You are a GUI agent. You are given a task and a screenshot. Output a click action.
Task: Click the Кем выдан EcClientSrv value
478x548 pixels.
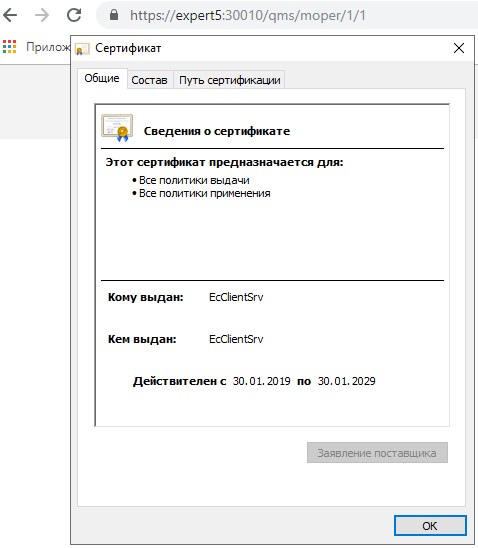click(236, 339)
